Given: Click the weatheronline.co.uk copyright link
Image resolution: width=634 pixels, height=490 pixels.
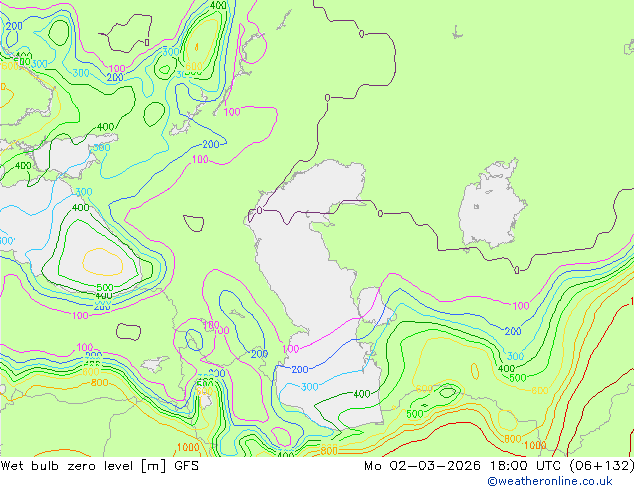Looking at the screenshot, I should 550,481.
